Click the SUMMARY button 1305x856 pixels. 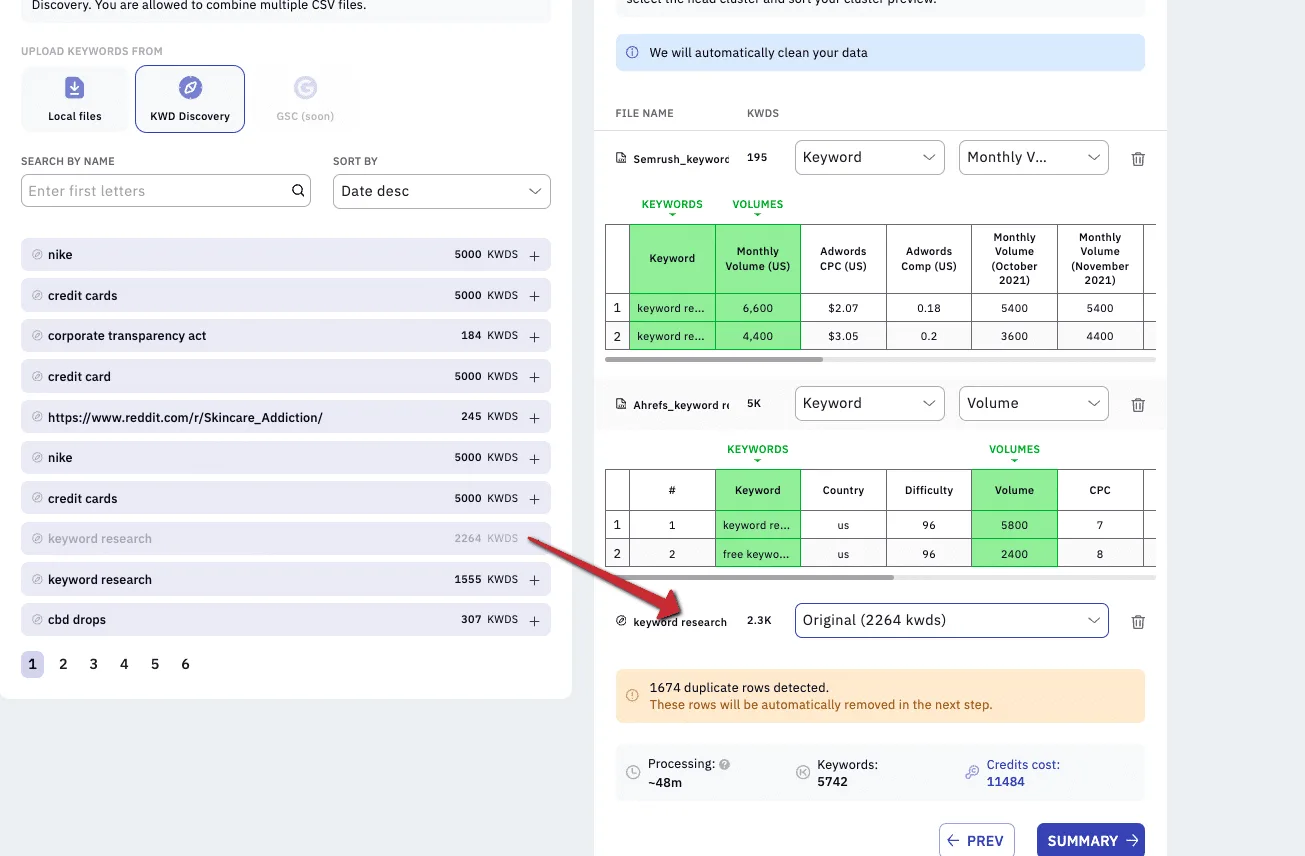pos(1091,841)
